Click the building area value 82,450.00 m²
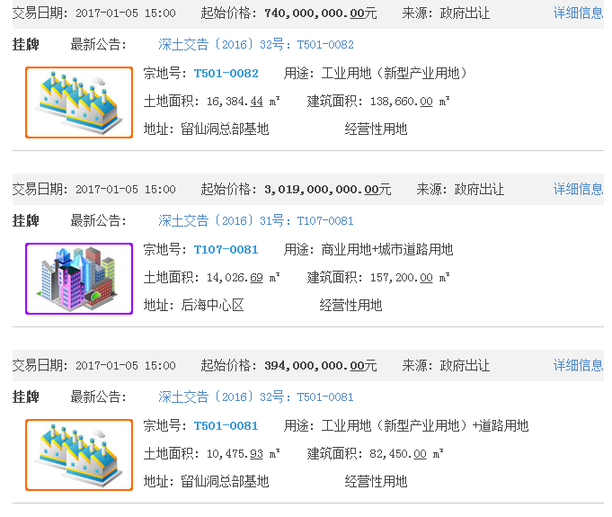 tap(403, 454)
